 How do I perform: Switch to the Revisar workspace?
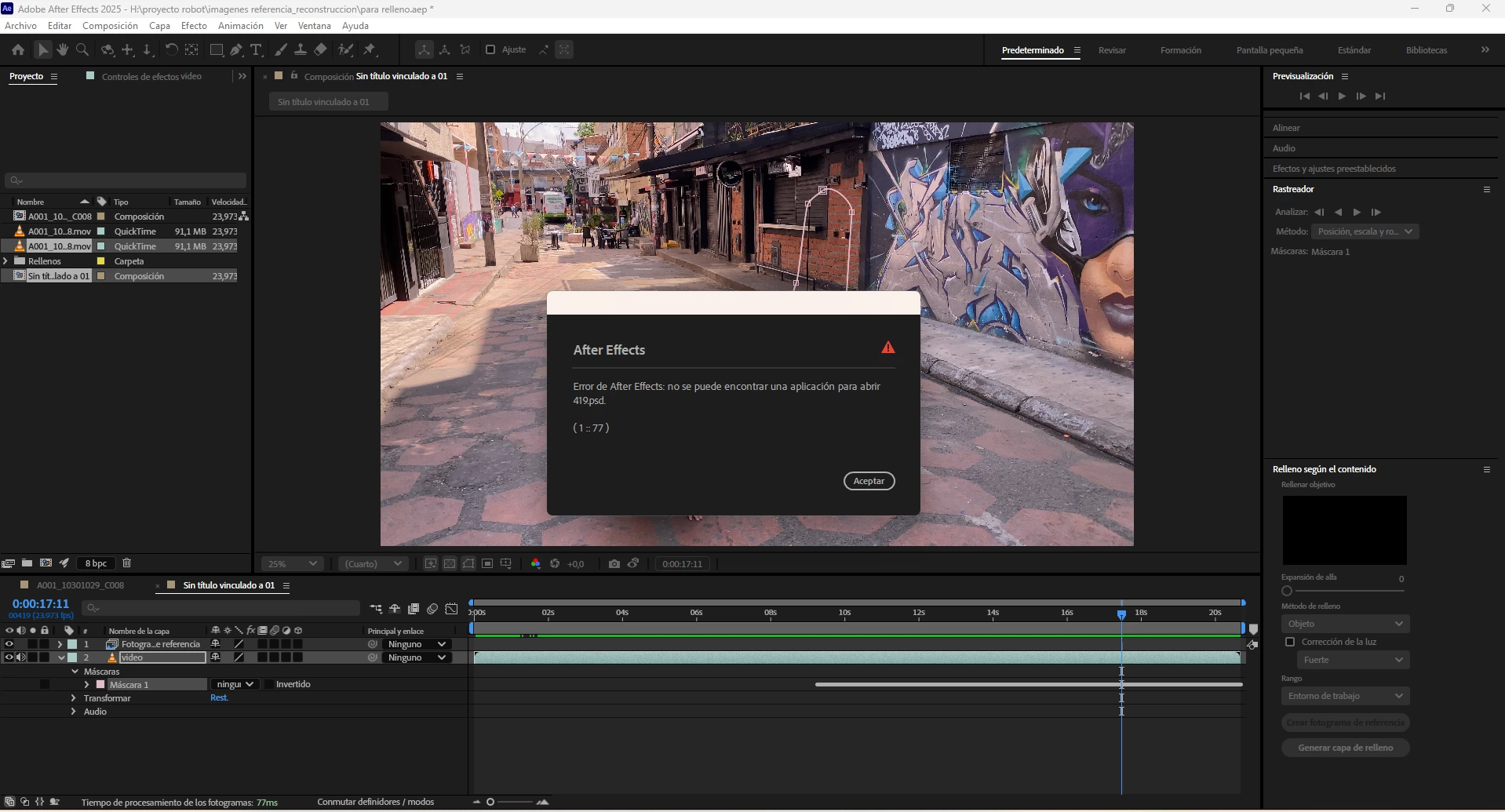[x=1112, y=50]
